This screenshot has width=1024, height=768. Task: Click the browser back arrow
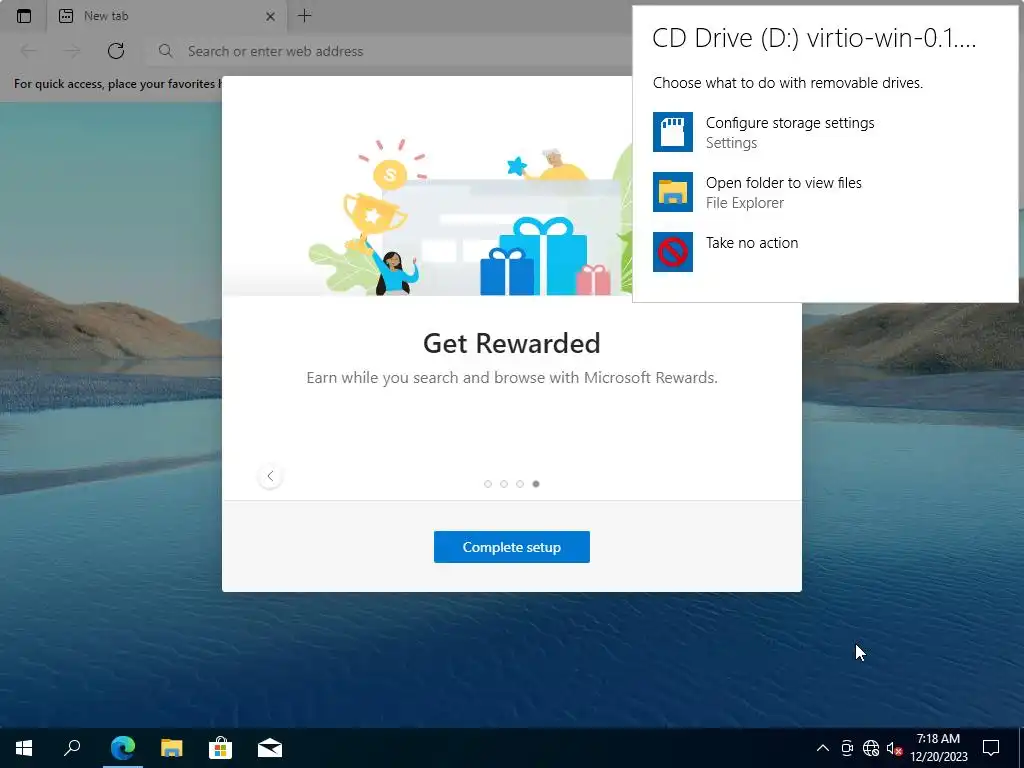pyautogui.click(x=29, y=51)
